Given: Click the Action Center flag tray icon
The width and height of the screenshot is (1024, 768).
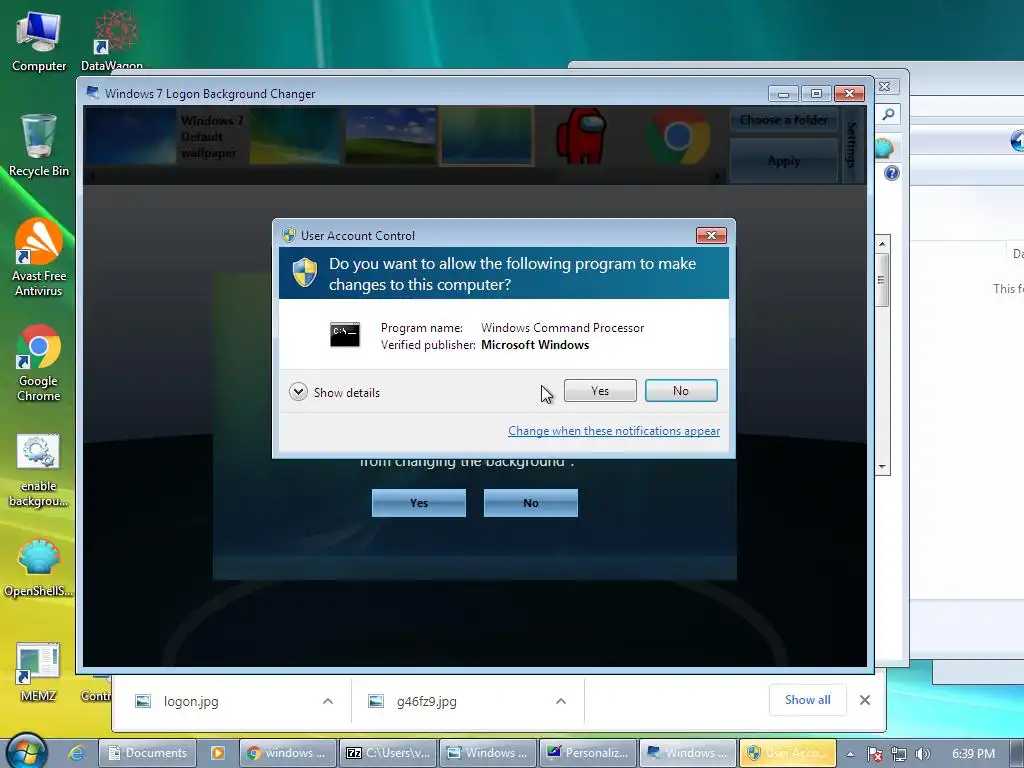Looking at the screenshot, I should point(875,754).
